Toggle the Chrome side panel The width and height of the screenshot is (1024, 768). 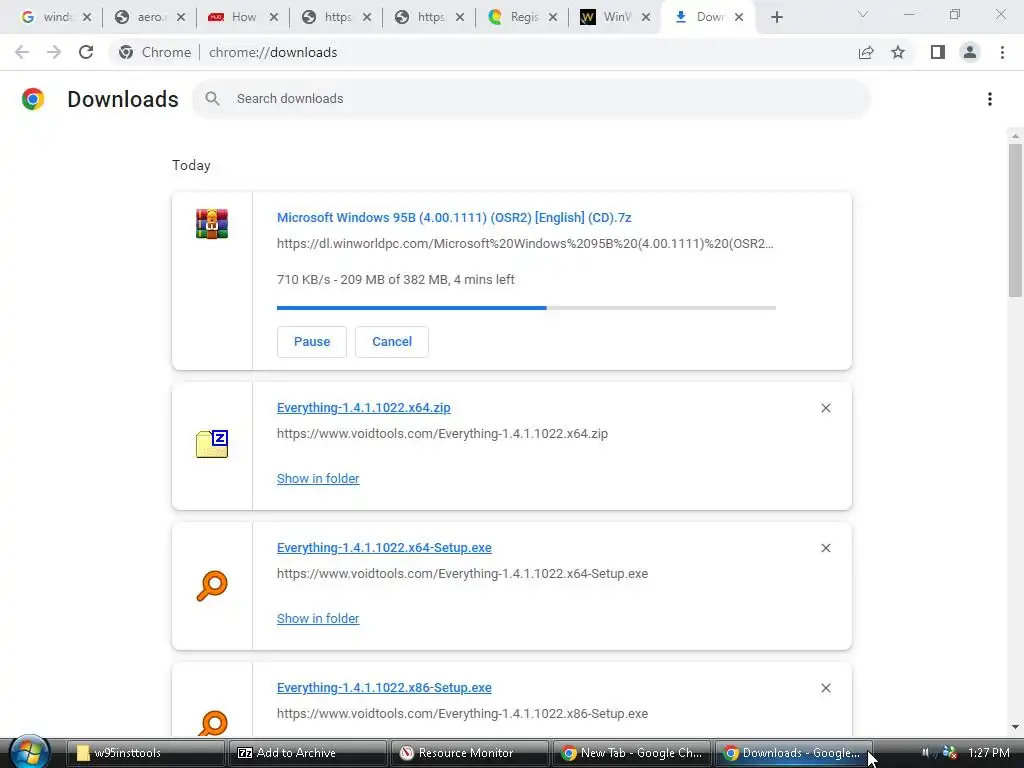[938, 52]
